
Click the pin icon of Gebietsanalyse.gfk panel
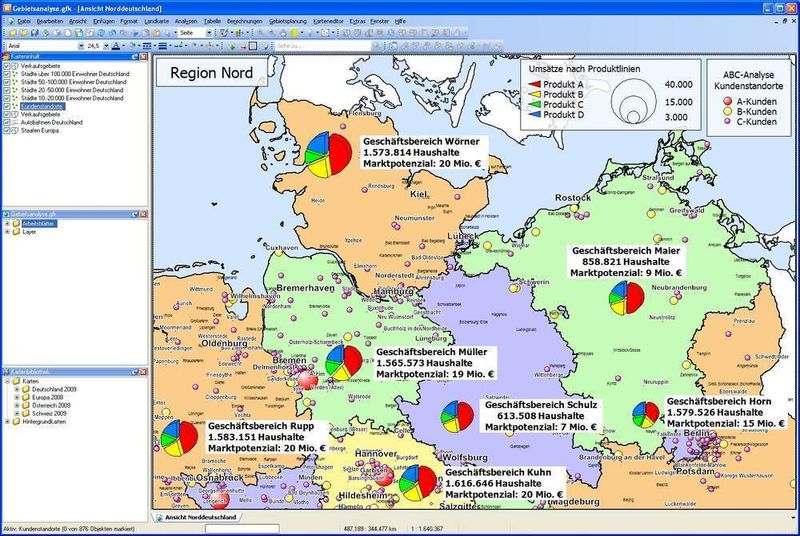[135, 215]
